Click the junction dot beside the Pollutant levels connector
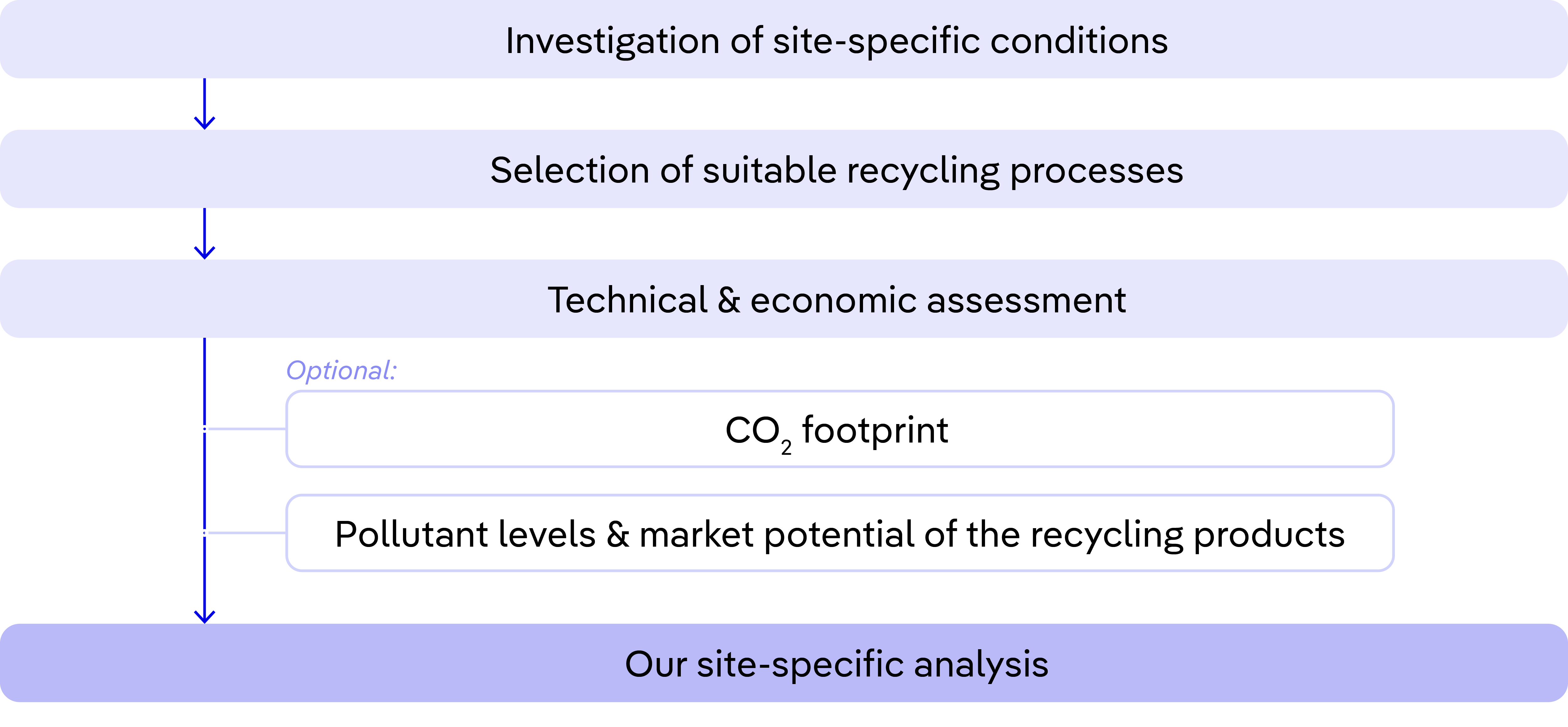The width and height of the screenshot is (1568, 727). [x=204, y=533]
